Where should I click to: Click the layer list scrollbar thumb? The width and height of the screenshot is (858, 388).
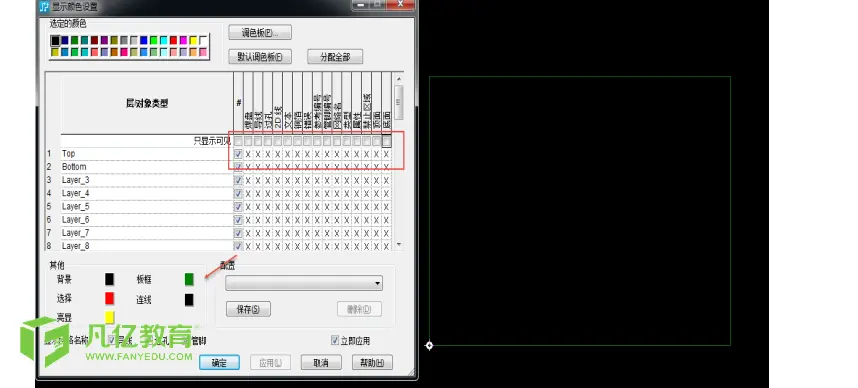pos(398,102)
